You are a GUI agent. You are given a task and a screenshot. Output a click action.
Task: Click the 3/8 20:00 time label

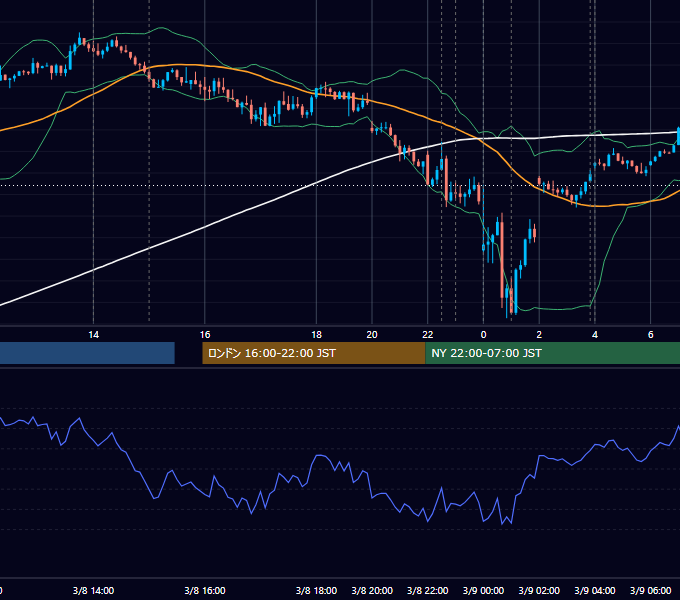[372, 590]
